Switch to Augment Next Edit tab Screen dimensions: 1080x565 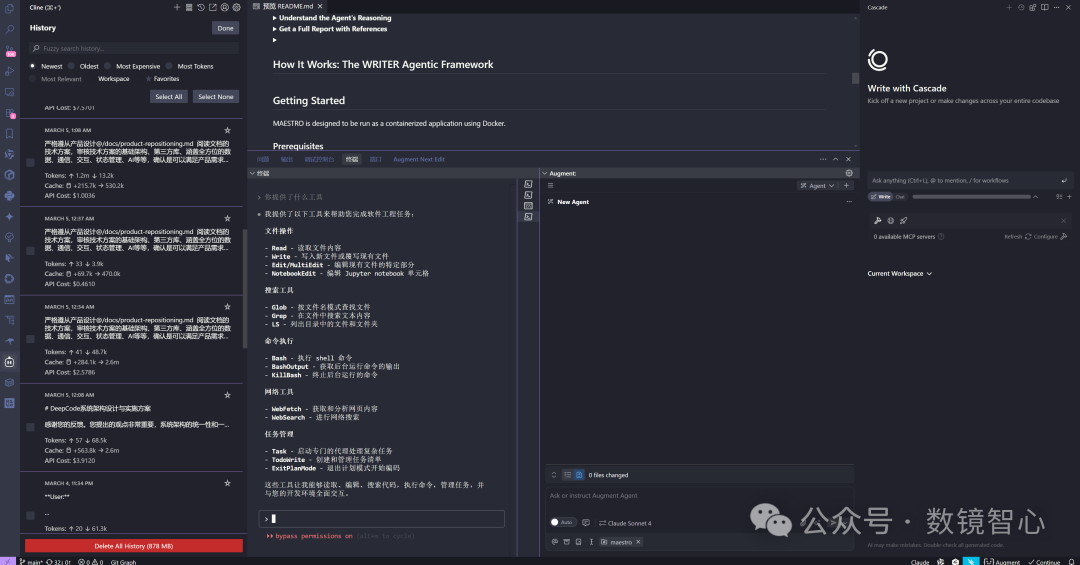[x=419, y=159]
